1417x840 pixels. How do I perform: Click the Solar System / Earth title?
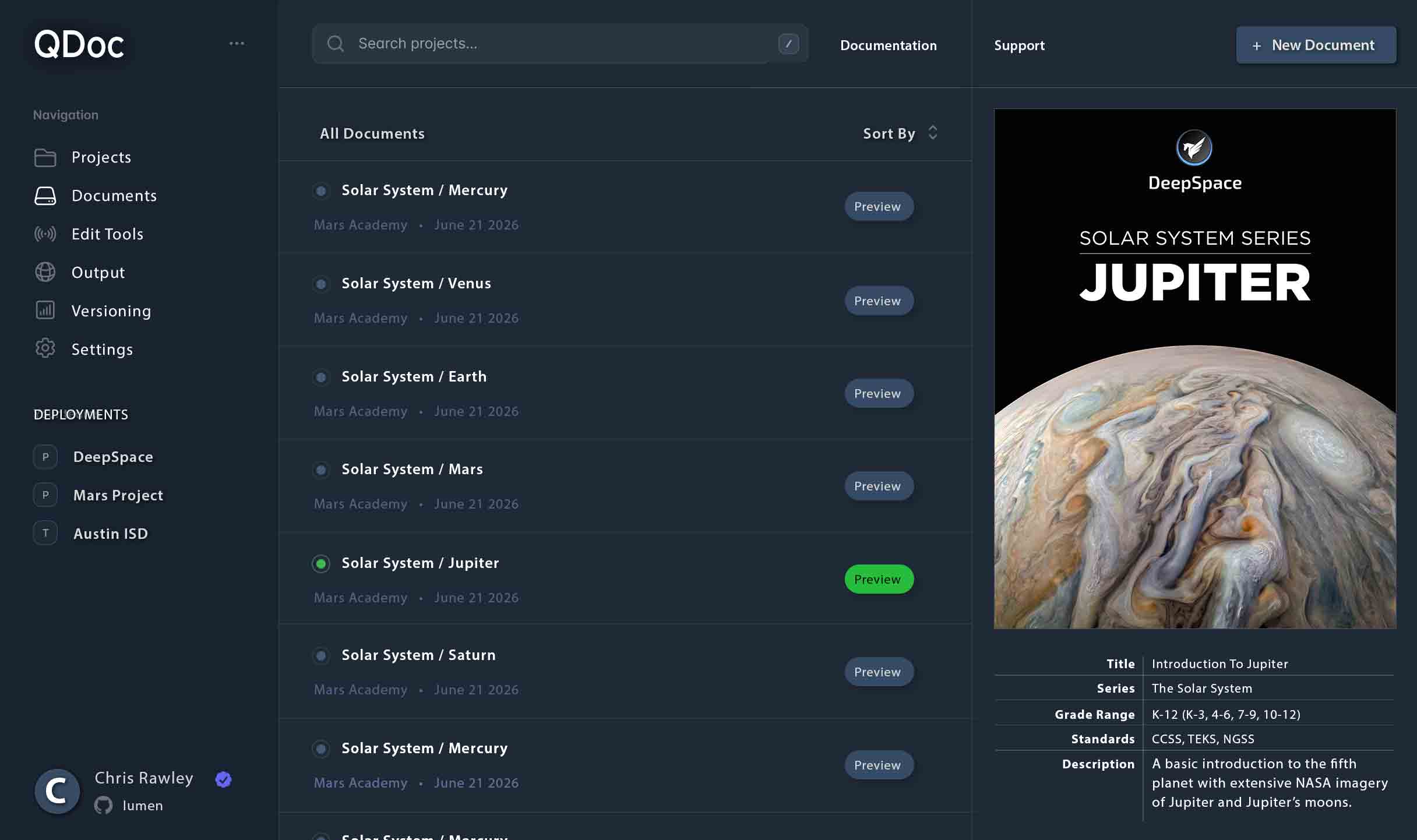click(x=414, y=377)
